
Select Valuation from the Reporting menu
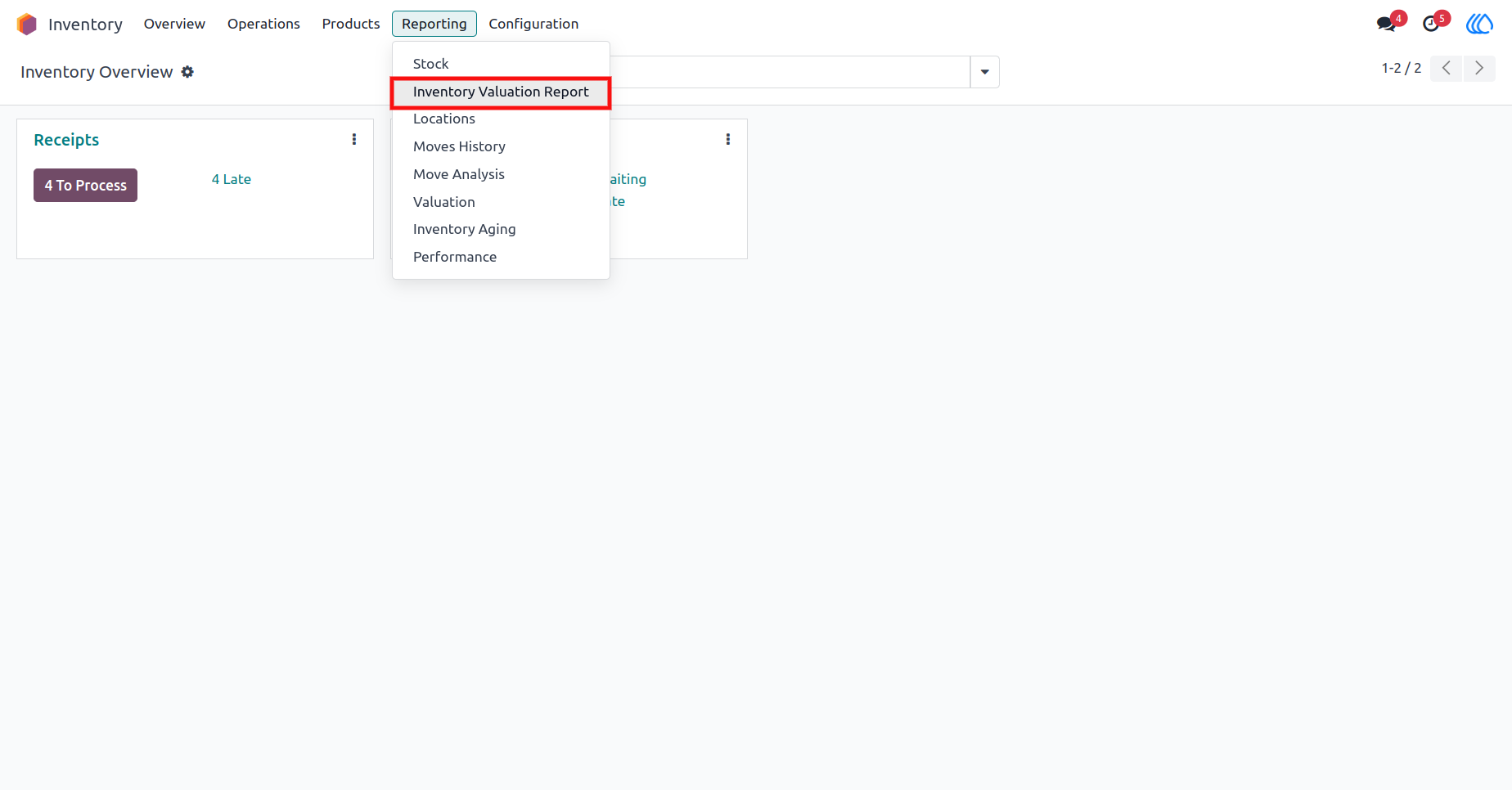[x=501, y=202]
